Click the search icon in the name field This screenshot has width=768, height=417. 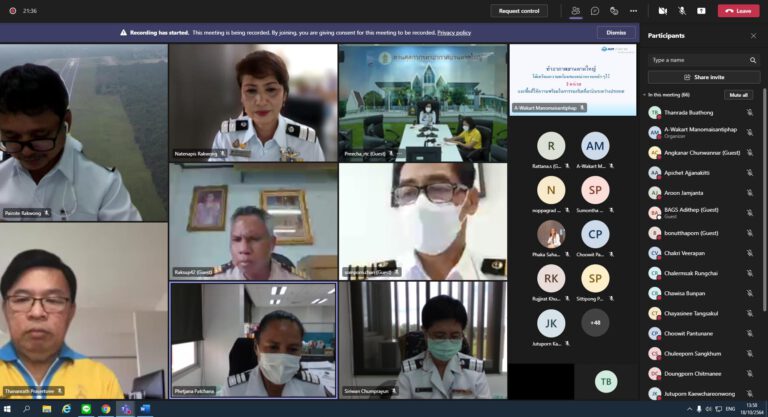point(751,59)
